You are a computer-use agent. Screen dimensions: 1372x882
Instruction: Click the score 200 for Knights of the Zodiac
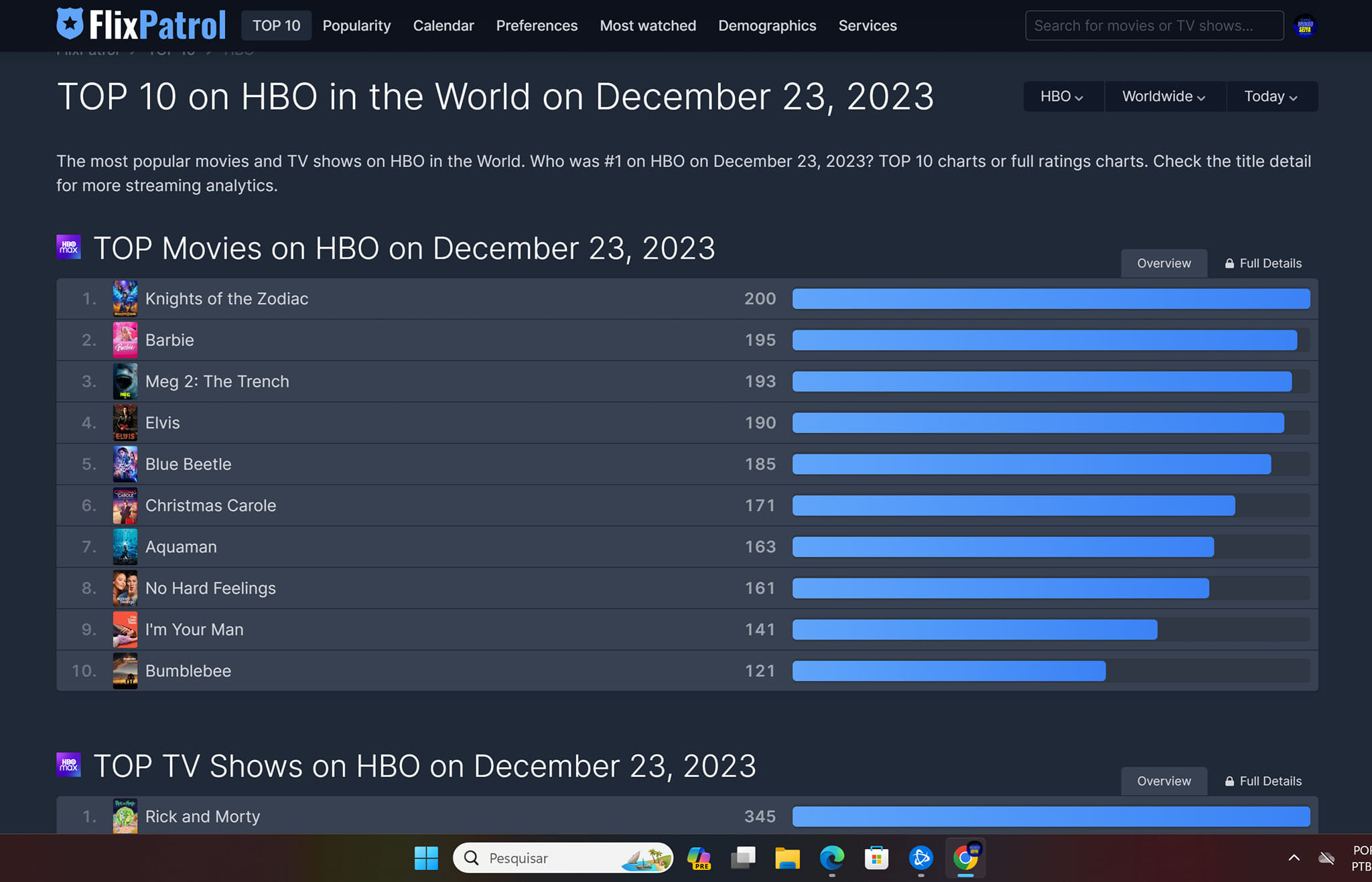pos(760,299)
